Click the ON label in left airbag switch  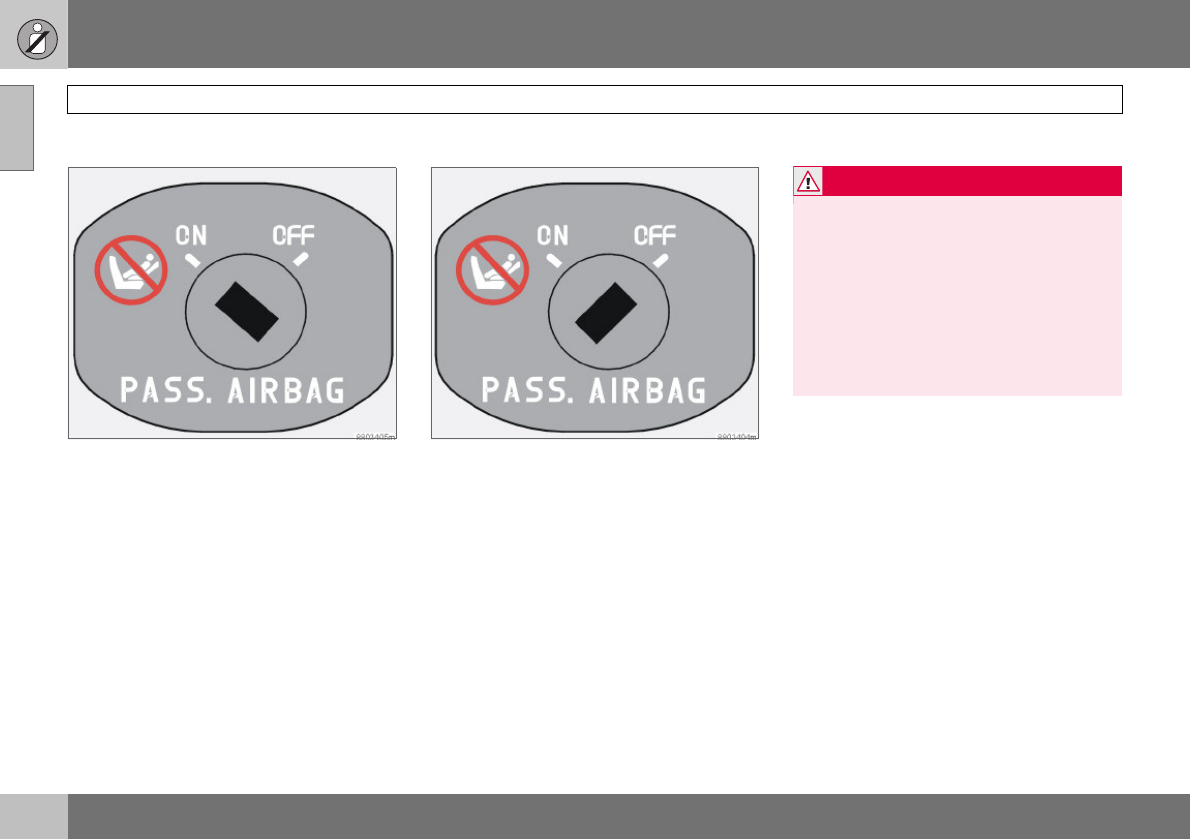point(191,235)
